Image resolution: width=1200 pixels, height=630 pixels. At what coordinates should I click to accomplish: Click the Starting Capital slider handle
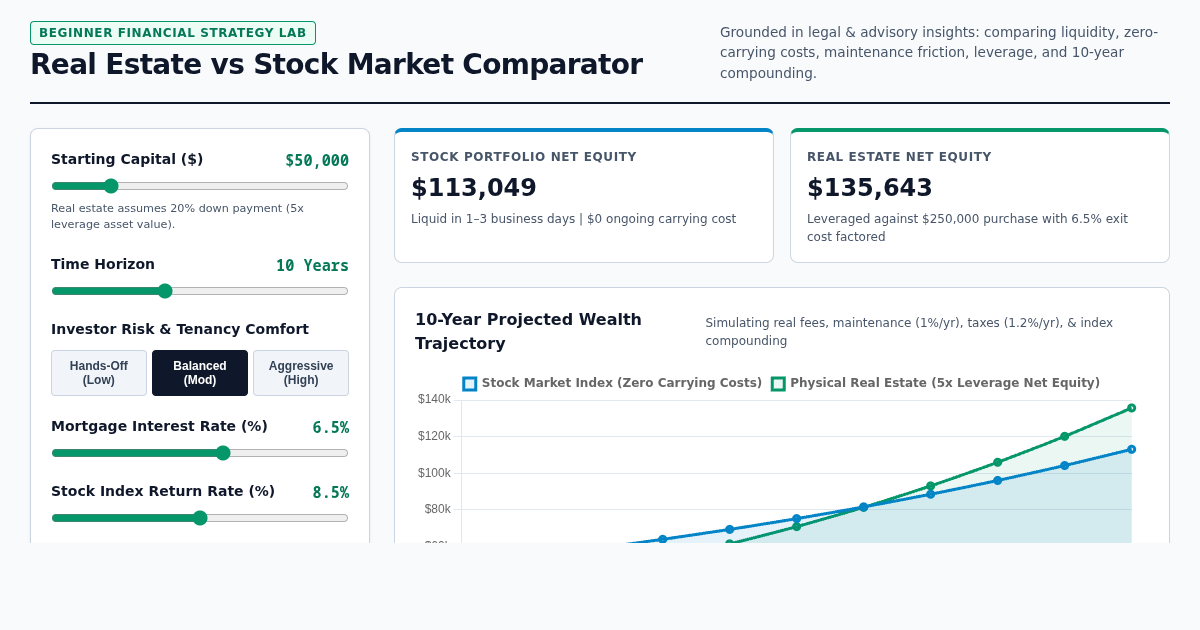pos(111,186)
